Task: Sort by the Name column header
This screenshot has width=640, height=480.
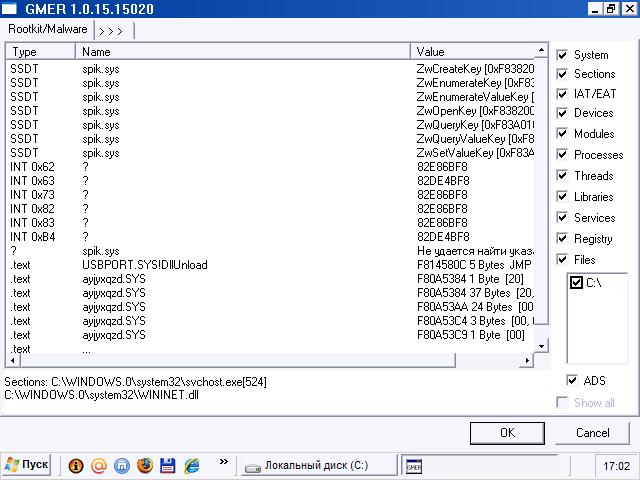Action: pyautogui.click(x=242, y=52)
